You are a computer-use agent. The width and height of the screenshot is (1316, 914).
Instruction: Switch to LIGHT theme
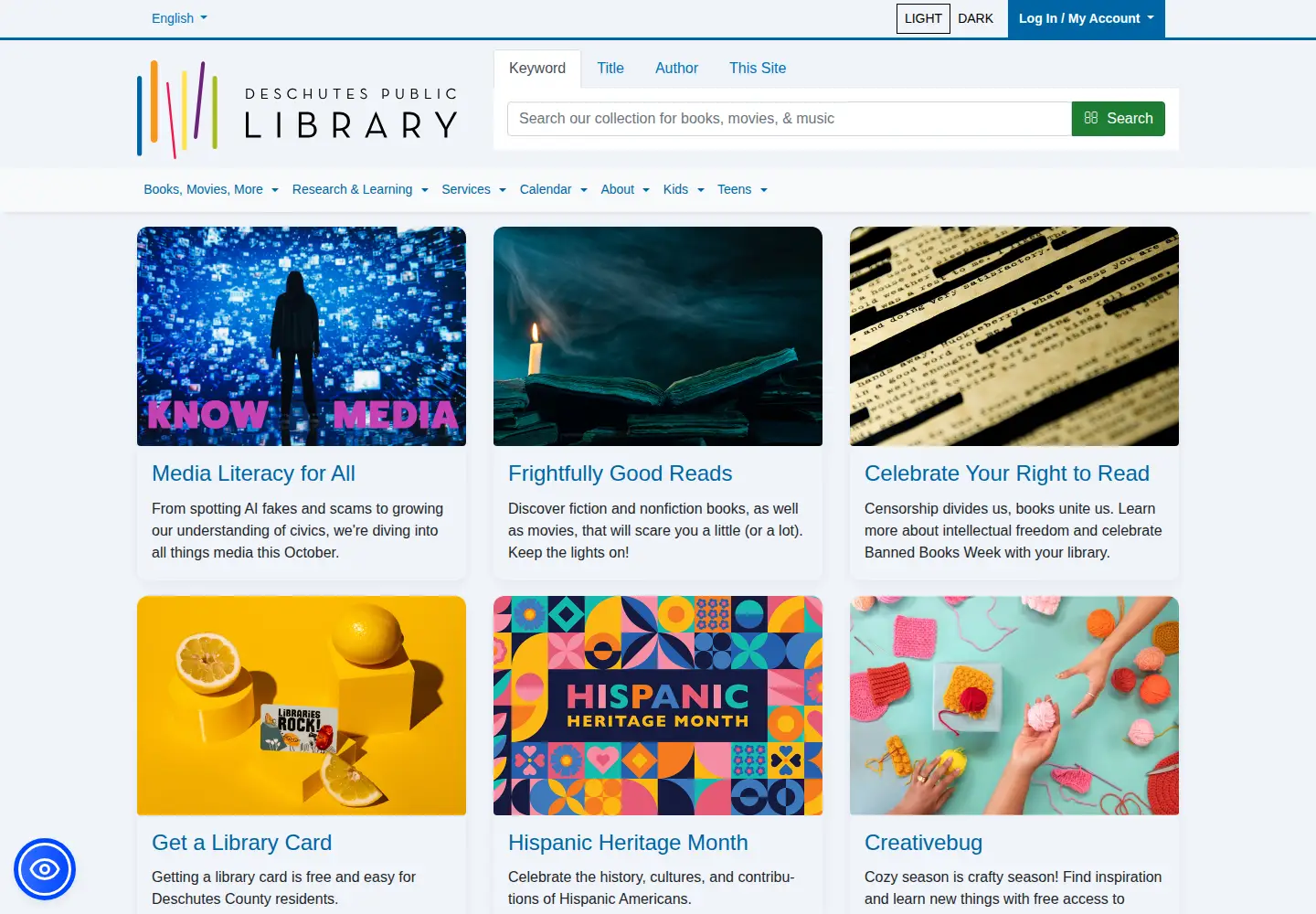coord(923,18)
